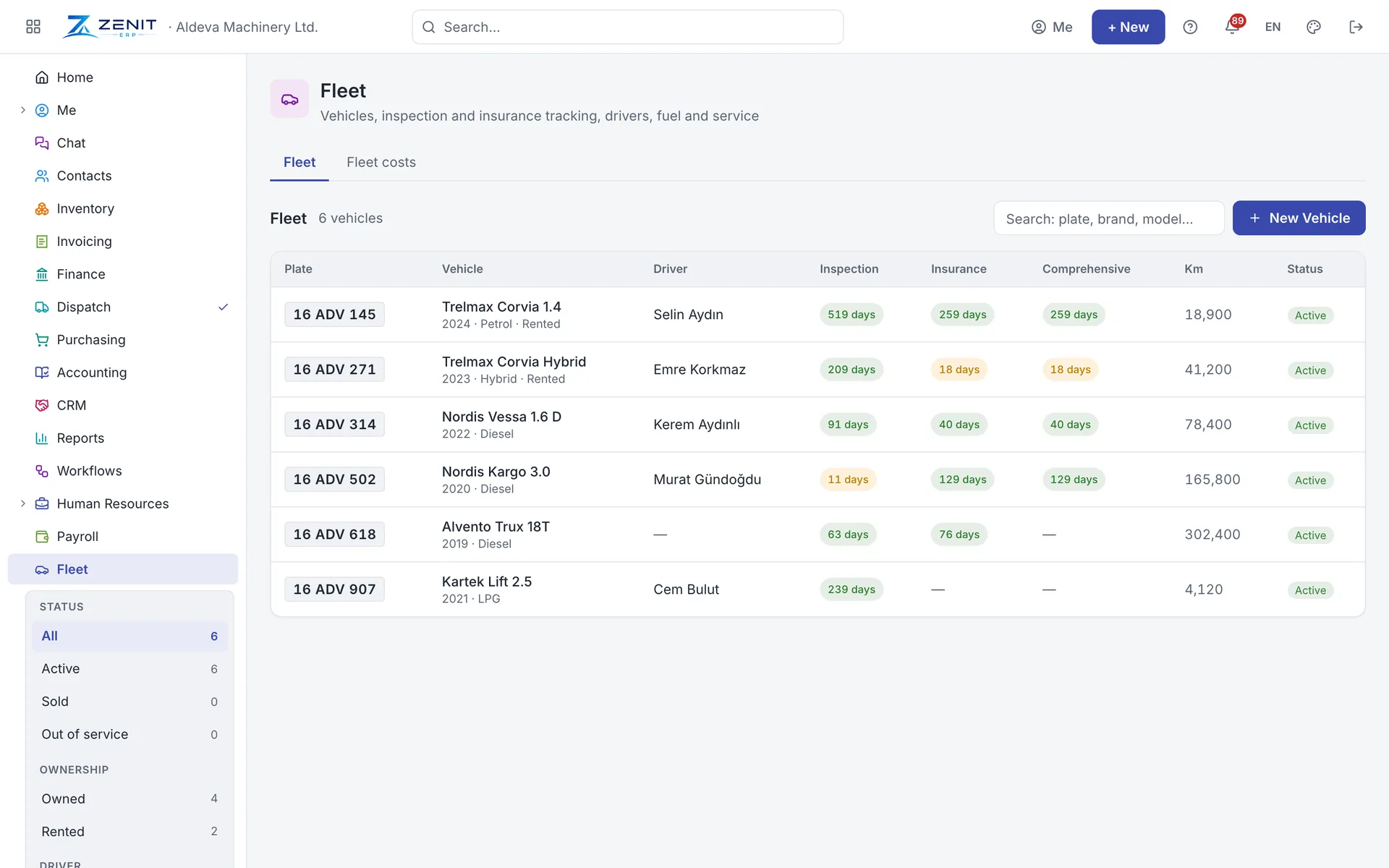Filter status by Out of service
The image size is (1389, 868).
(x=129, y=734)
